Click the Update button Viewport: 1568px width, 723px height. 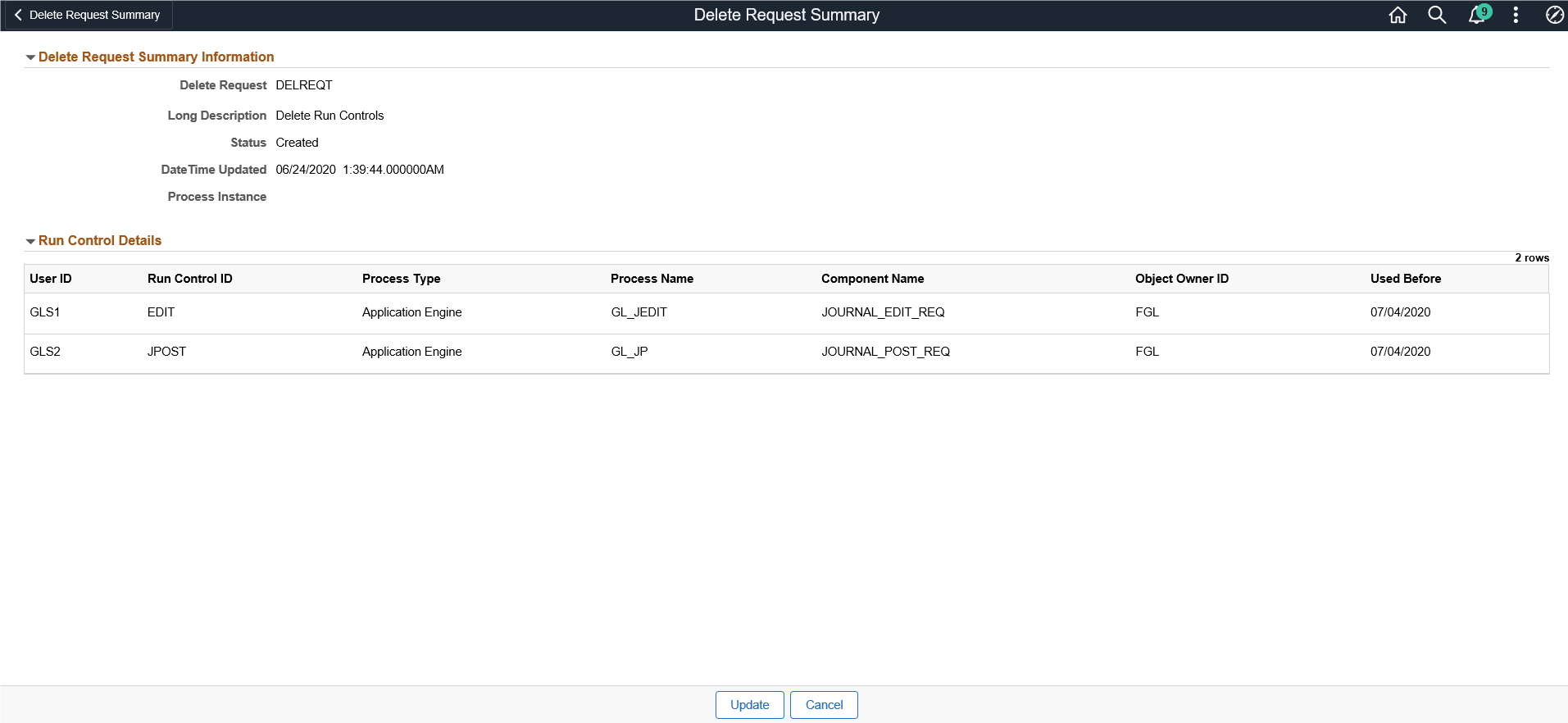pyautogui.click(x=750, y=705)
